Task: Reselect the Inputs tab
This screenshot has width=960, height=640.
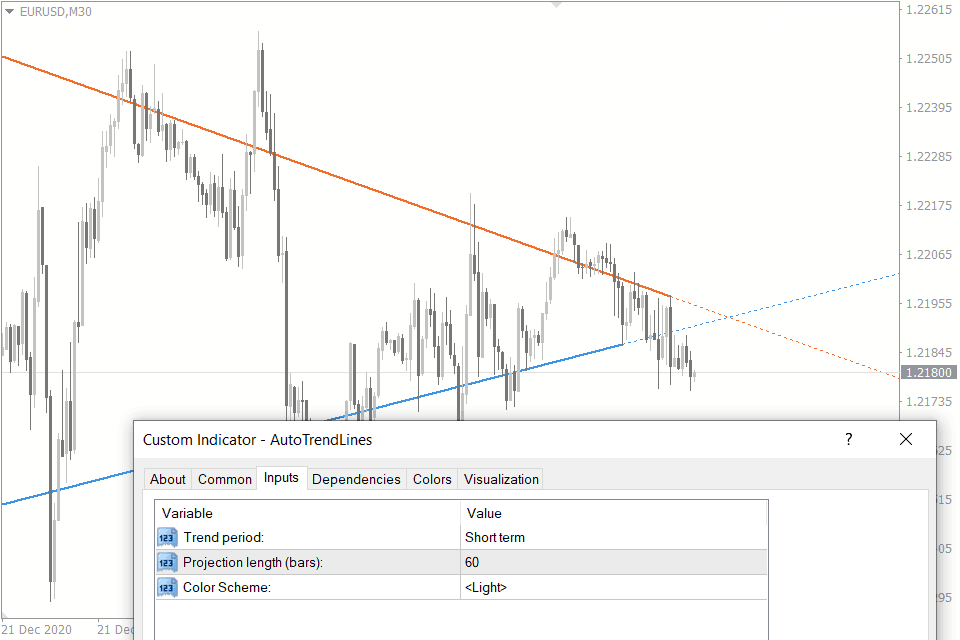Action: (281, 478)
